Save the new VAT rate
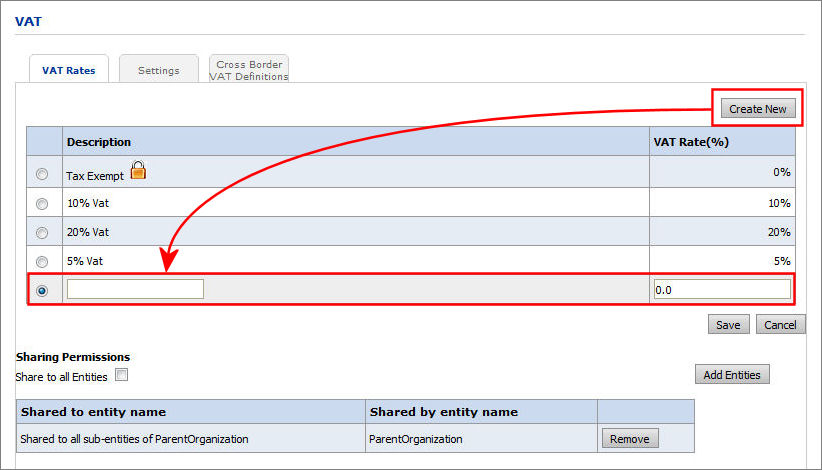The width and height of the screenshot is (822, 470). coord(728,325)
